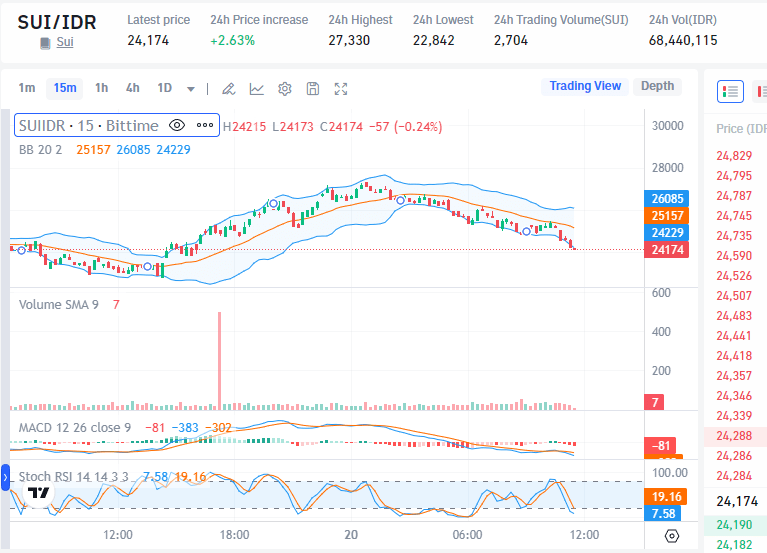Click the TradingView logo on chart

(x=39, y=492)
